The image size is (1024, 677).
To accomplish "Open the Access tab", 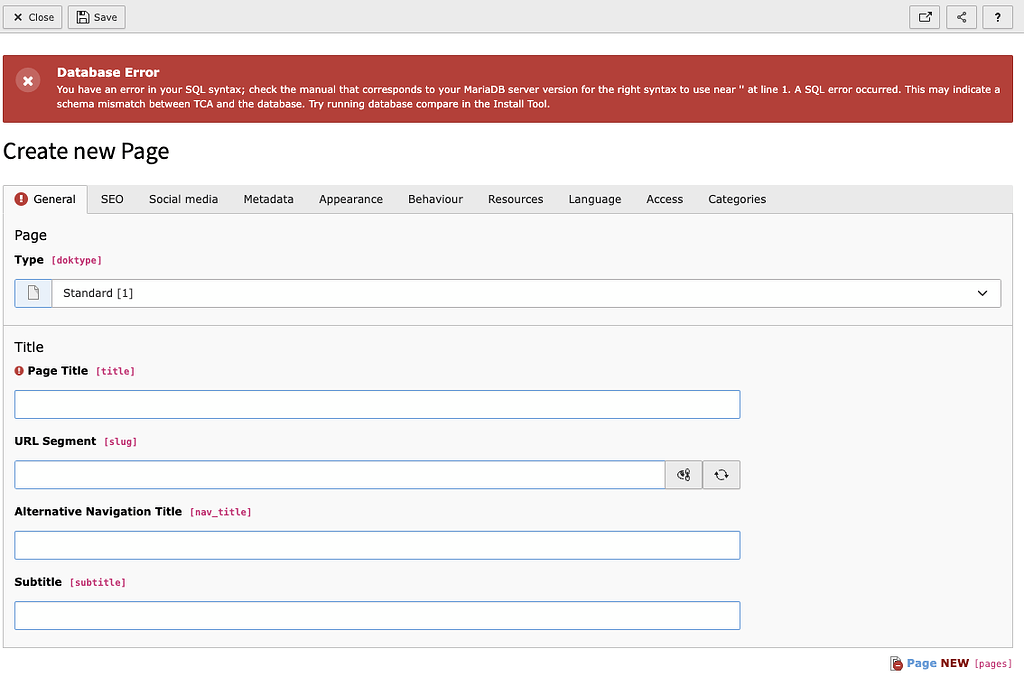I will tap(664, 199).
